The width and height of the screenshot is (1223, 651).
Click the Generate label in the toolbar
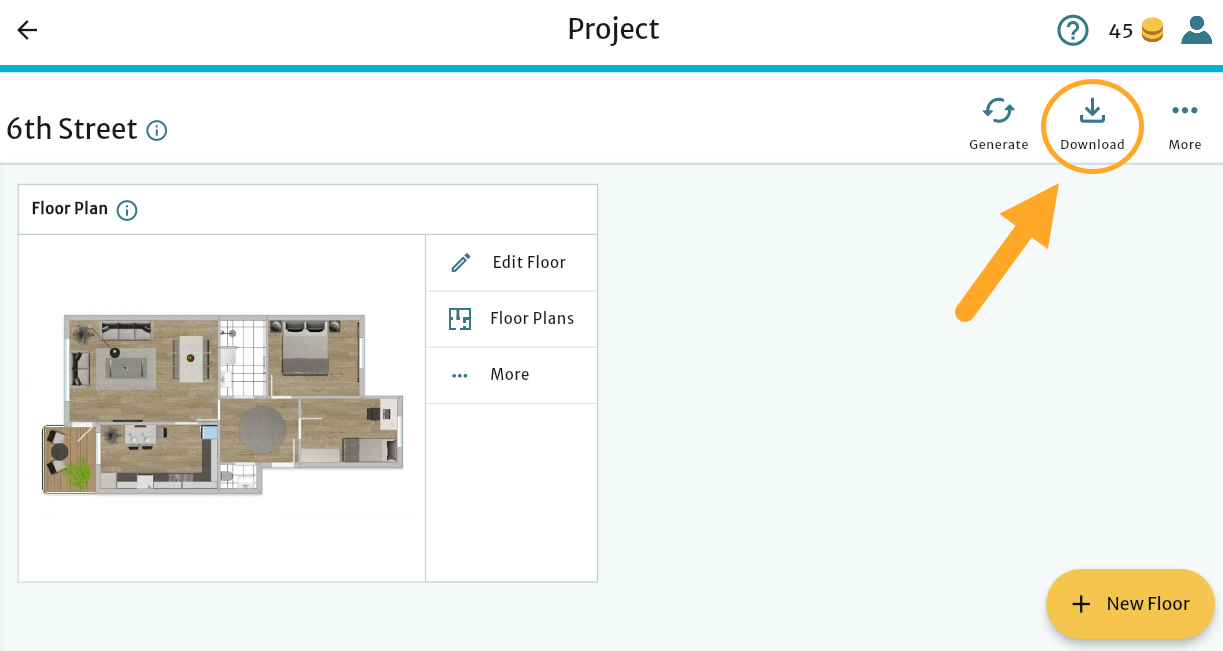998,144
